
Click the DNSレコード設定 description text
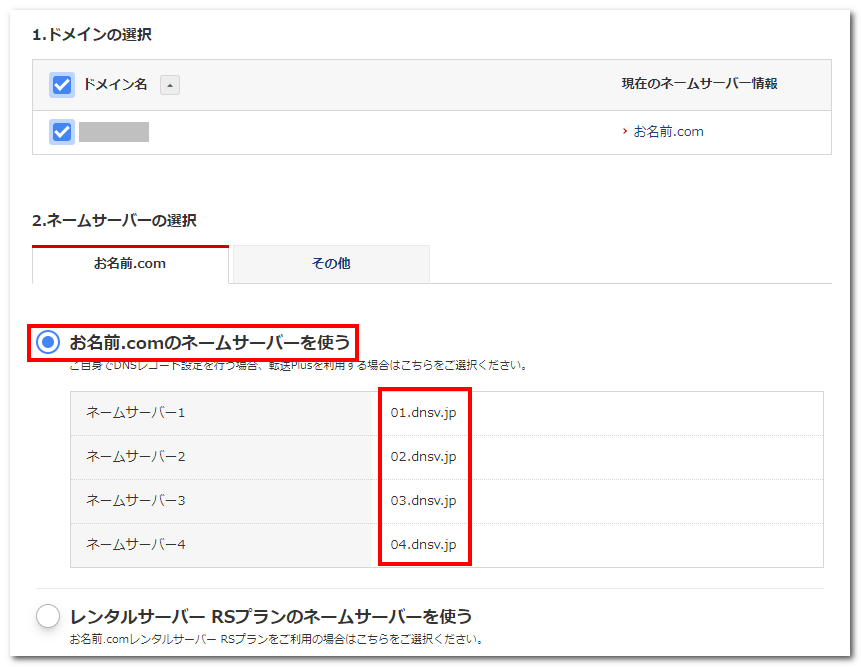pyautogui.click(x=299, y=366)
